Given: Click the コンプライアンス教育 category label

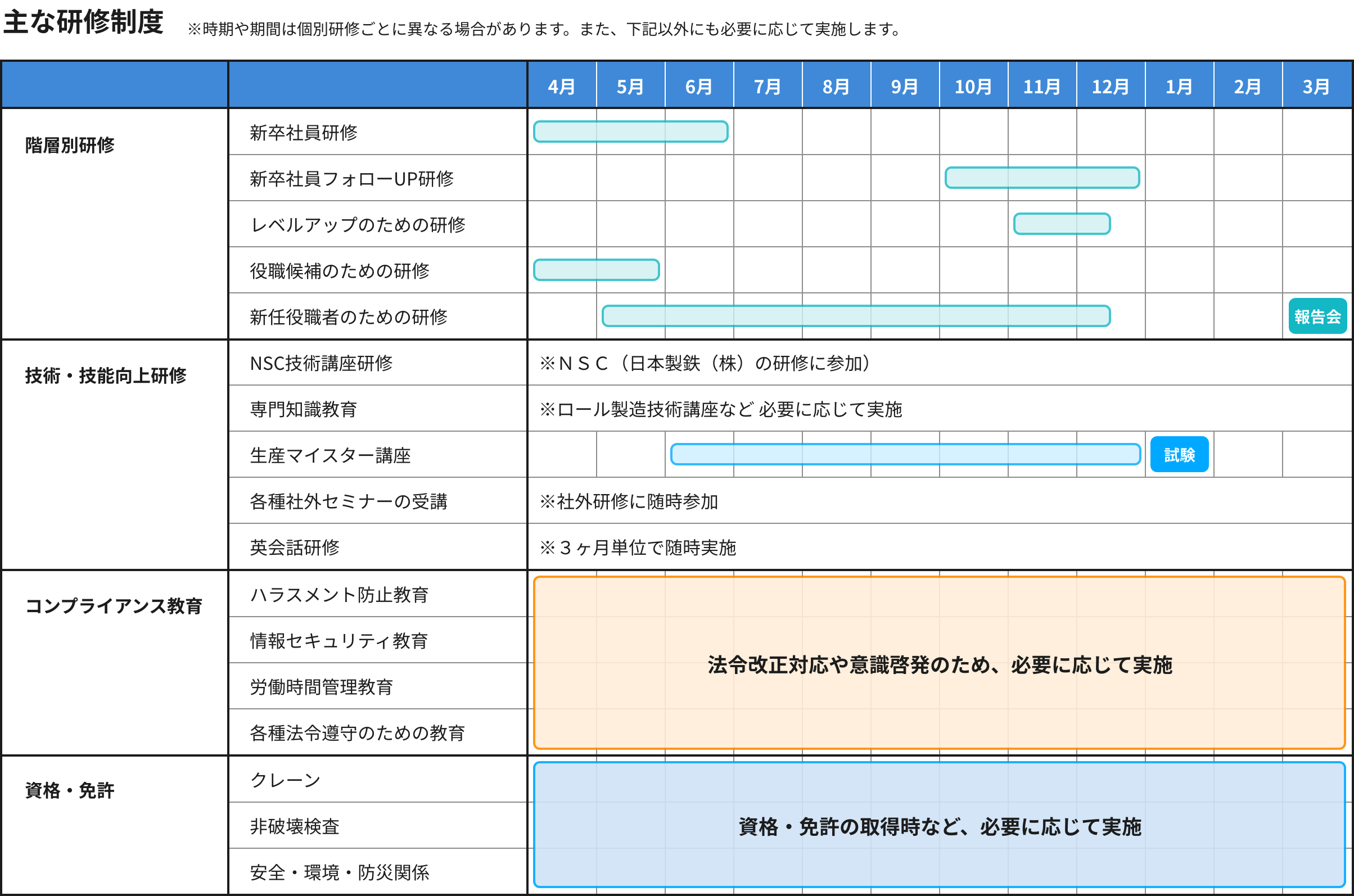Looking at the screenshot, I should tap(114, 606).
